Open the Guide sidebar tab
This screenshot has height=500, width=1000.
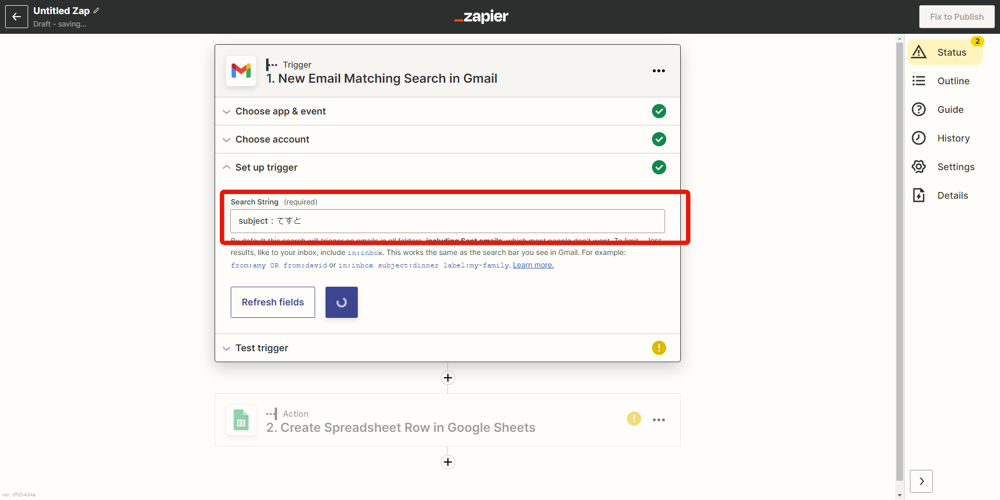[938, 110]
